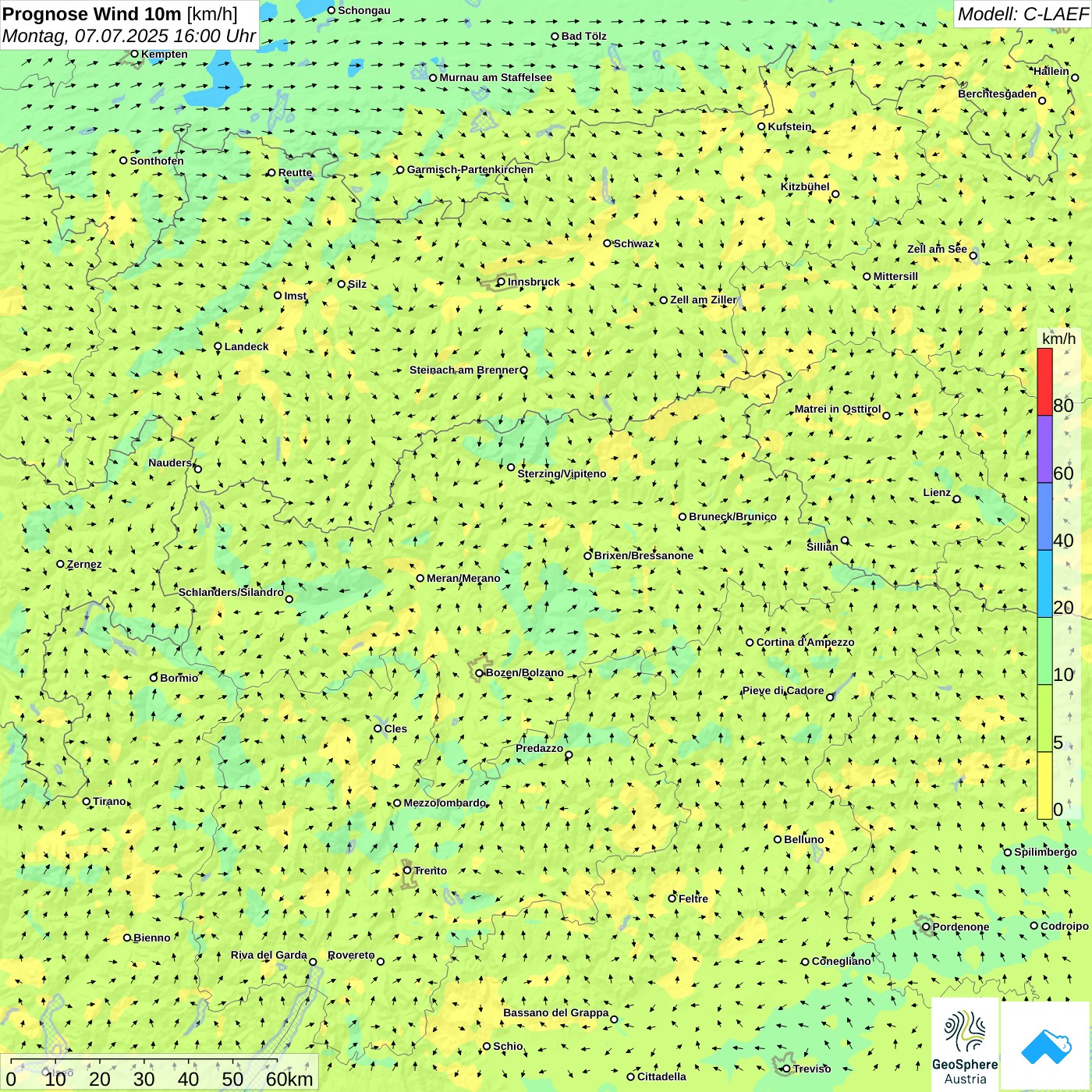Click the 'Mittersill' label
Screen dimensions: 1092x1092
point(895,276)
